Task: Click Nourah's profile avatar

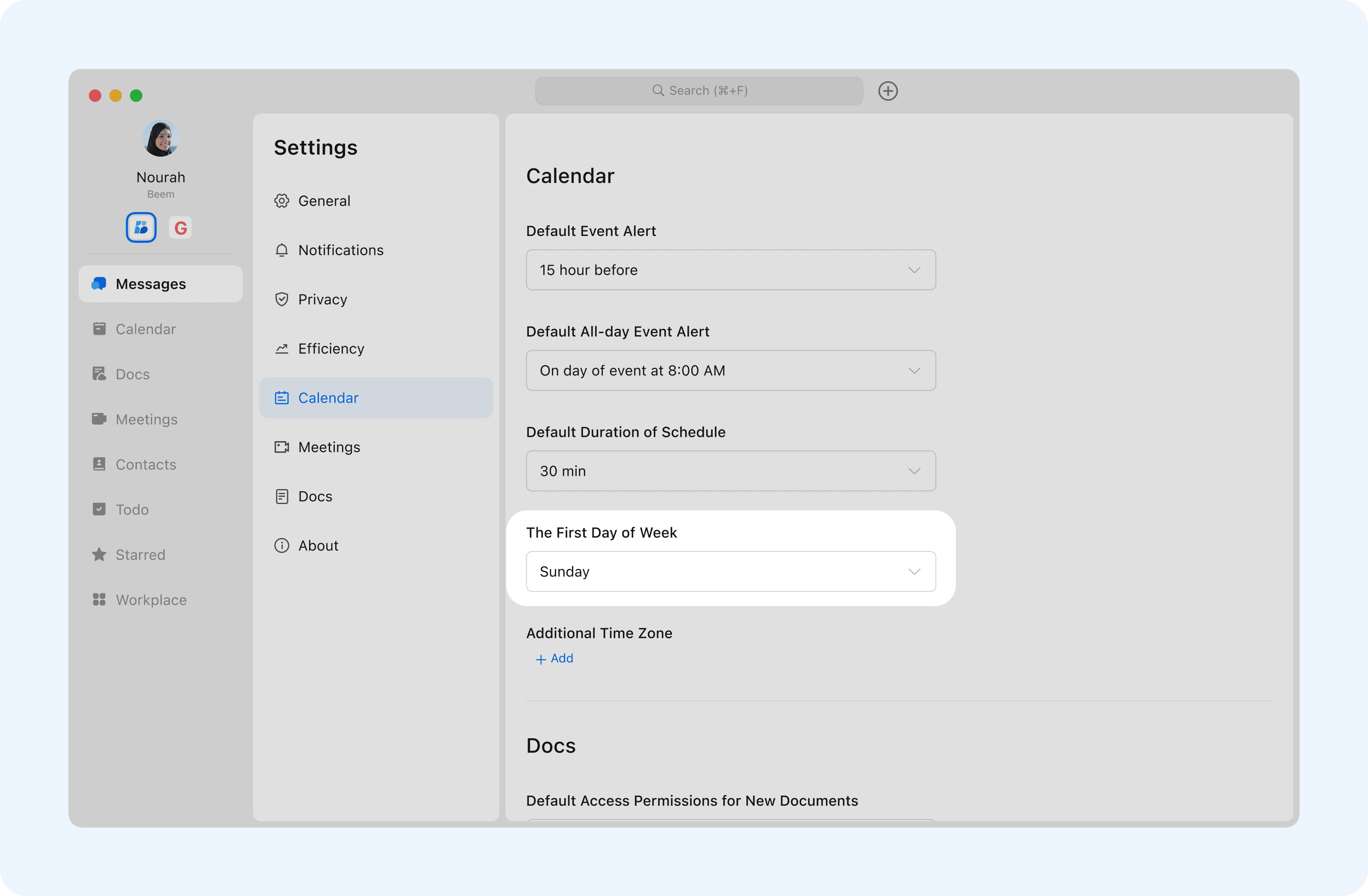Action: [x=160, y=139]
